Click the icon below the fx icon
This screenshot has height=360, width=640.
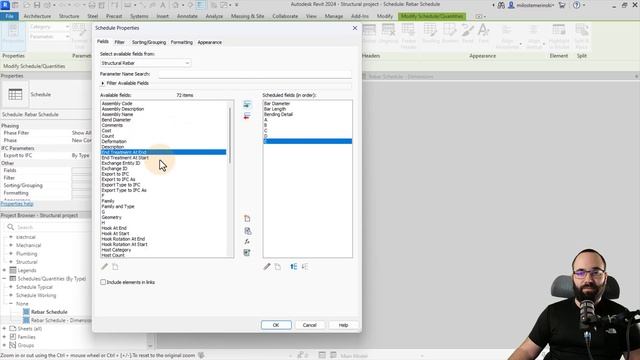[247, 253]
